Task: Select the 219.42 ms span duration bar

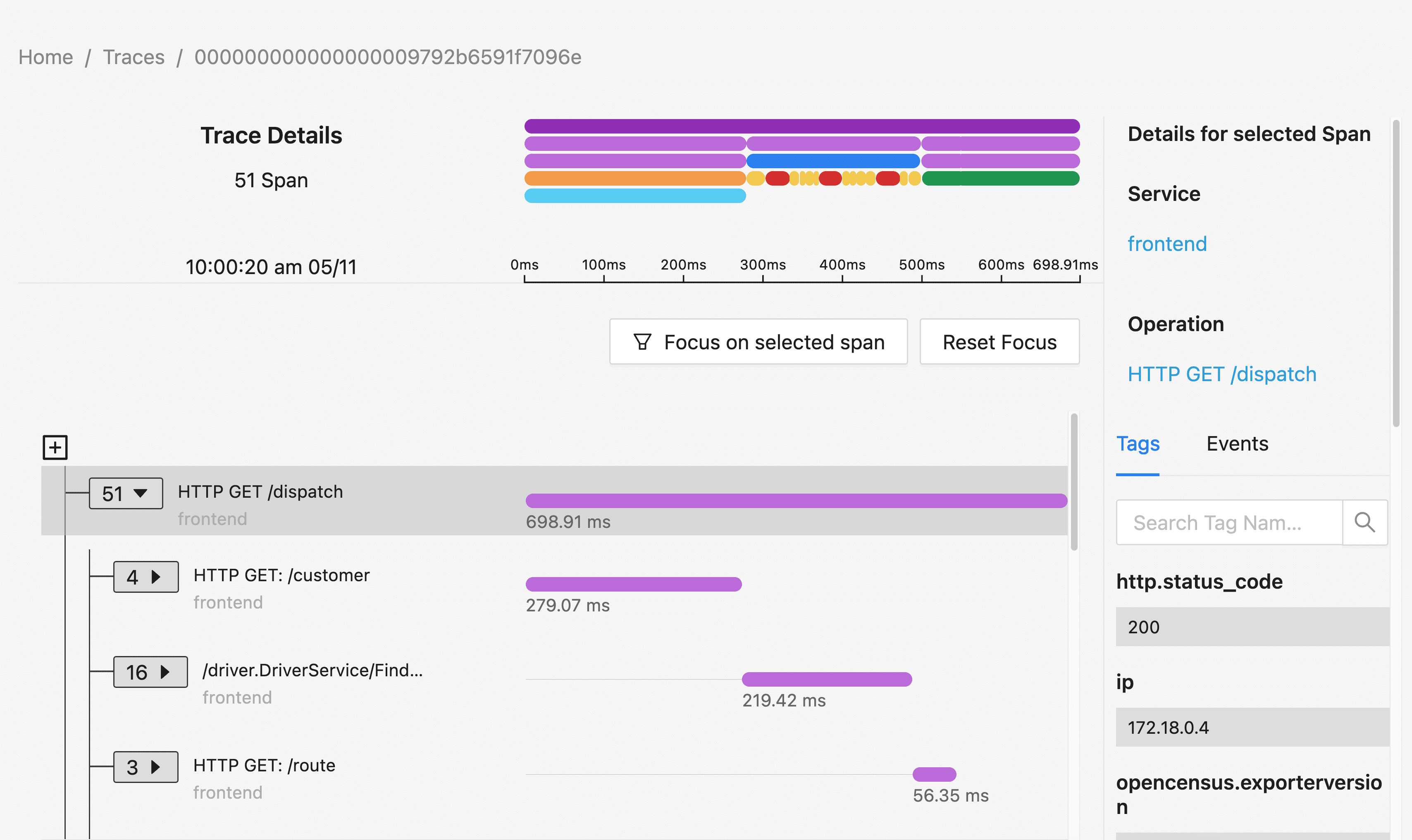Action: (826, 679)
